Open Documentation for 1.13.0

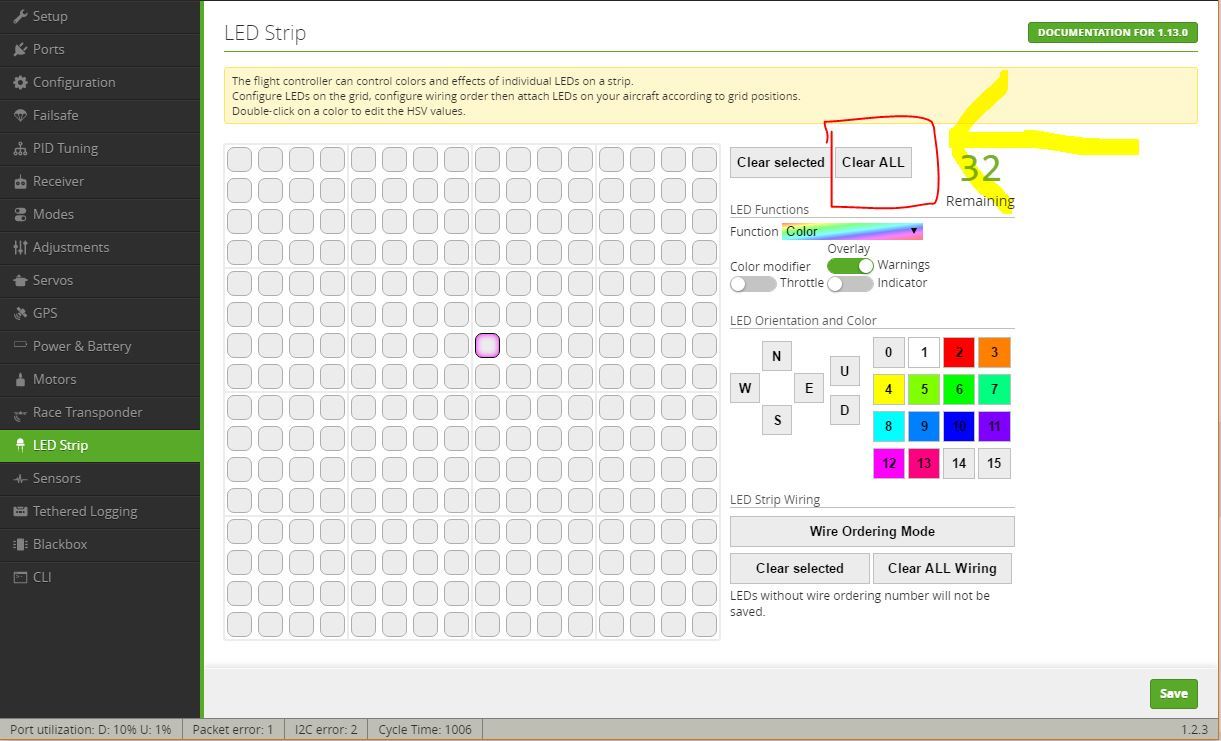click(1113, 32)
